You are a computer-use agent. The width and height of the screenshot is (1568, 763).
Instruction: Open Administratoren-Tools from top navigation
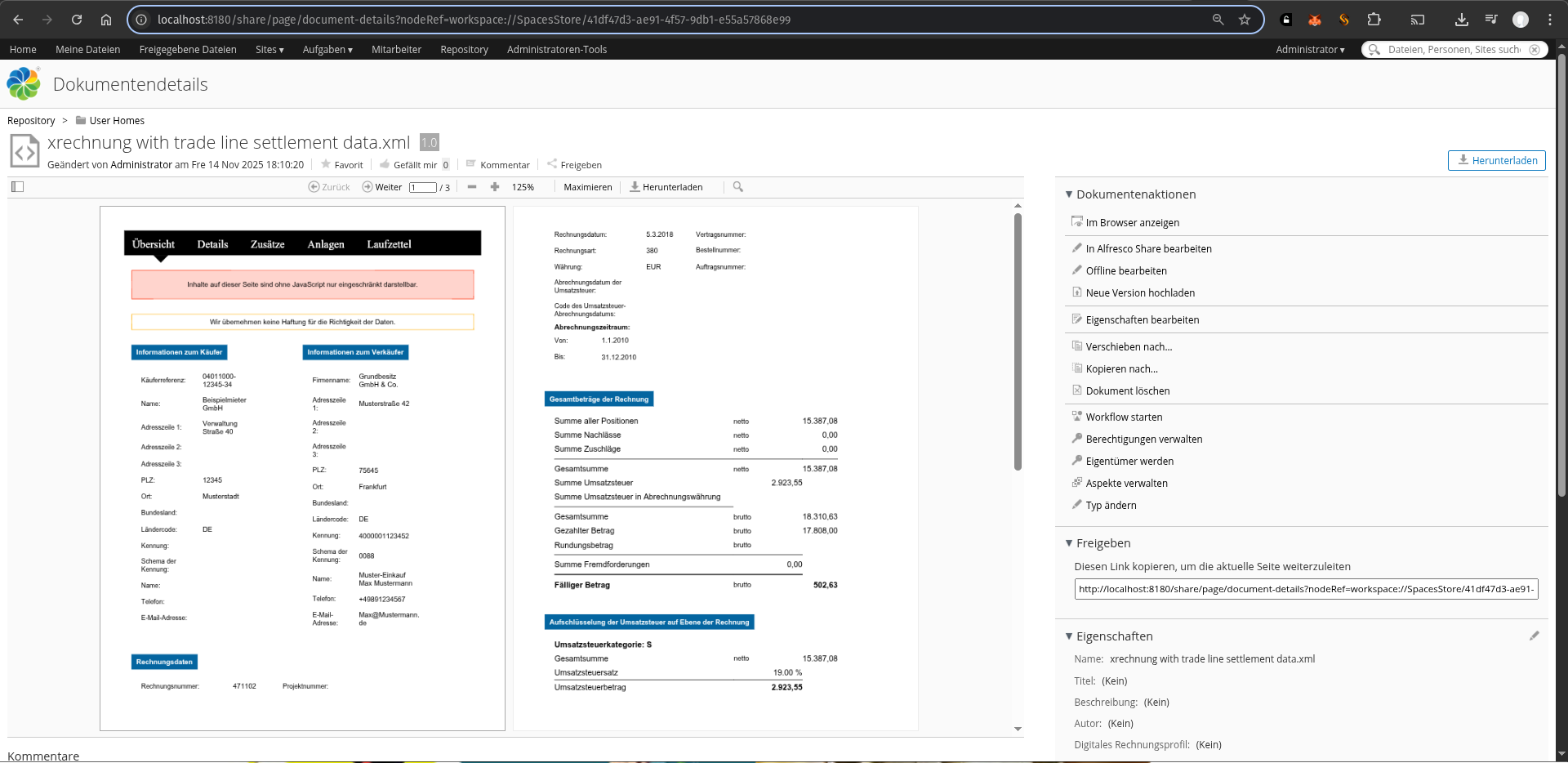(x=557, y=50)
